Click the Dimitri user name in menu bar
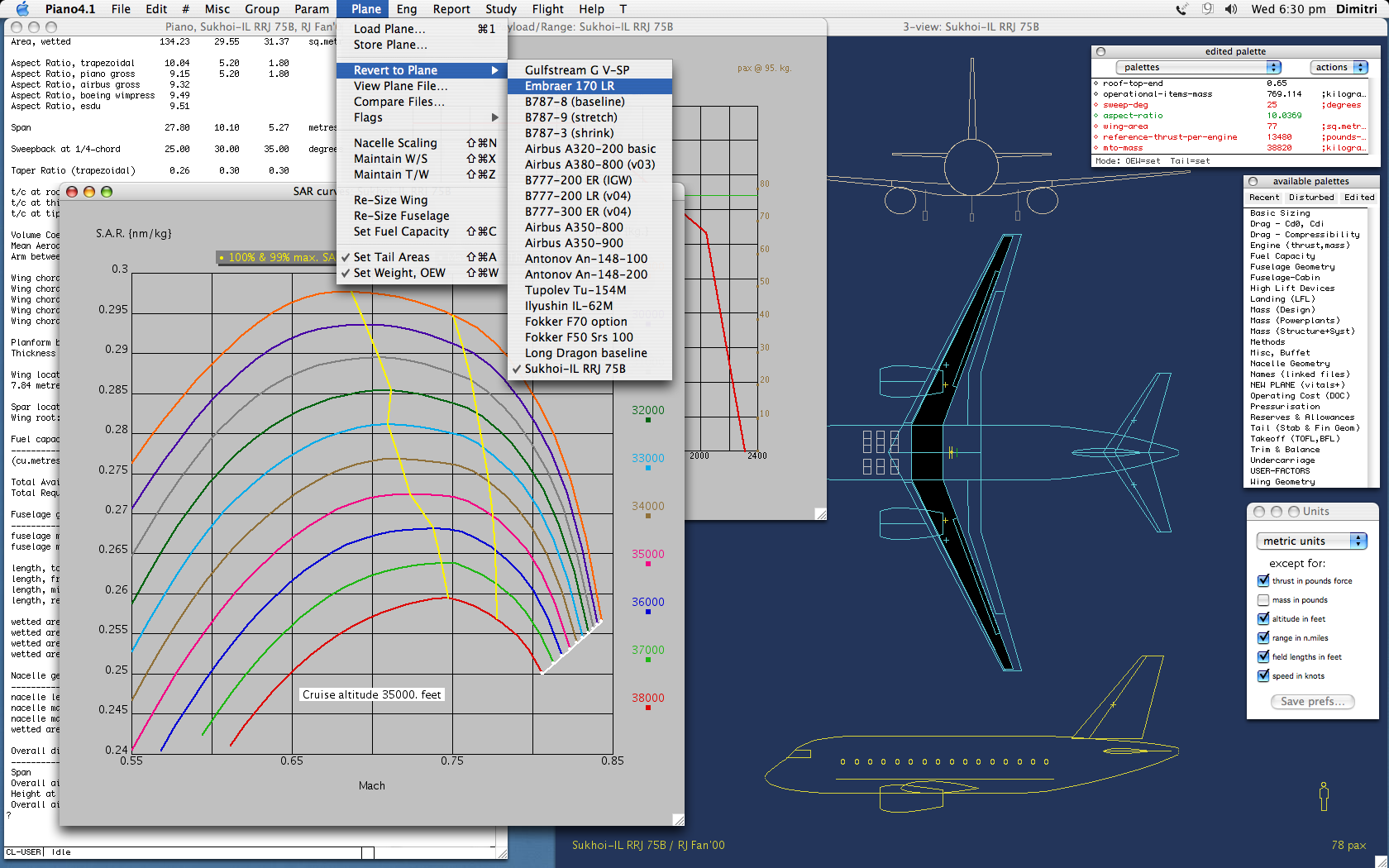This screenshot has height=868, width=1389. [1357, 9]
